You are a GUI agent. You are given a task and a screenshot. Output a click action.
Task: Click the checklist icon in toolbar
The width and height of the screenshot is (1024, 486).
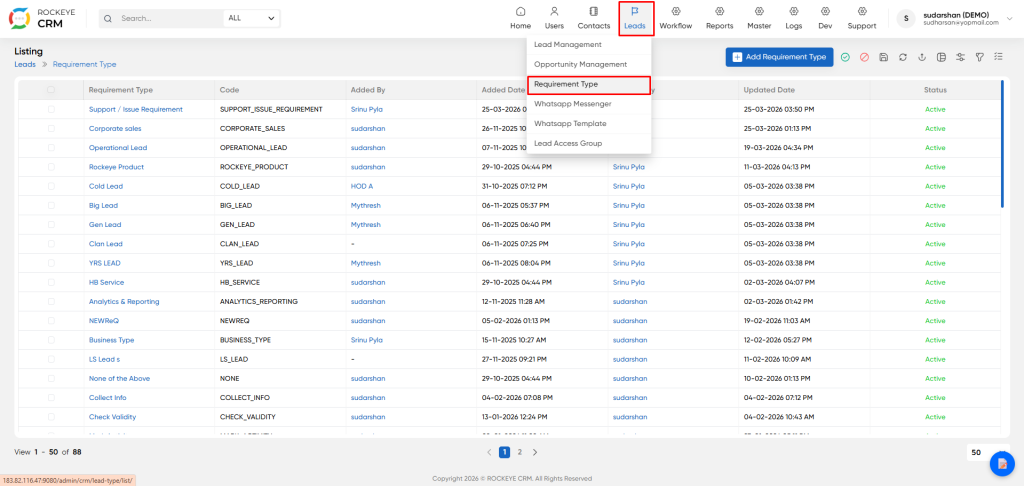(999, 57)
